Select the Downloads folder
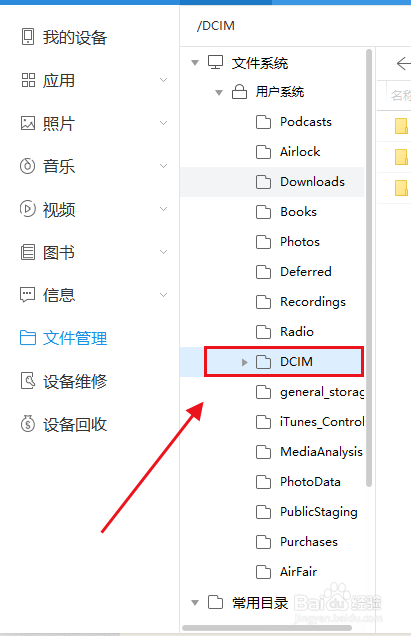Image resolution: width=411 pixels, height=636 pixels. (272, 182)
